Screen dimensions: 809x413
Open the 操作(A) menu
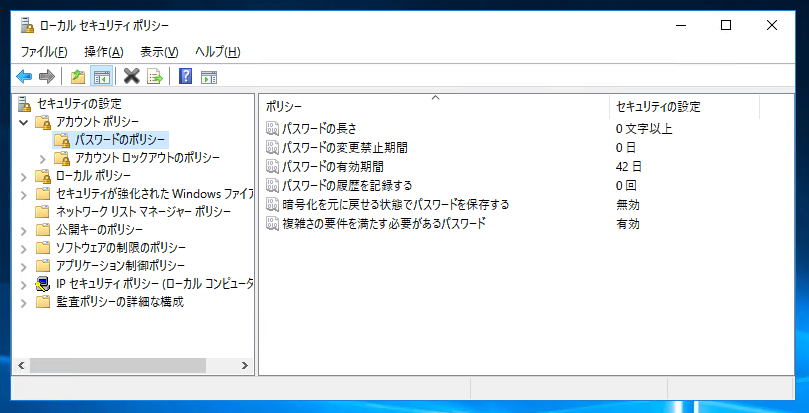coord(104,52)
